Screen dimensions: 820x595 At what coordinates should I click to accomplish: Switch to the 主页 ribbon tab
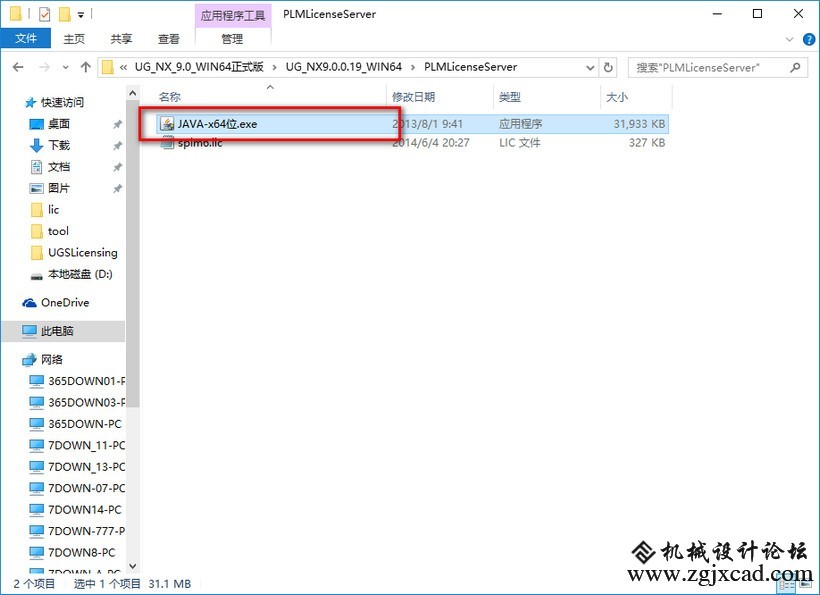coord(74,39)
